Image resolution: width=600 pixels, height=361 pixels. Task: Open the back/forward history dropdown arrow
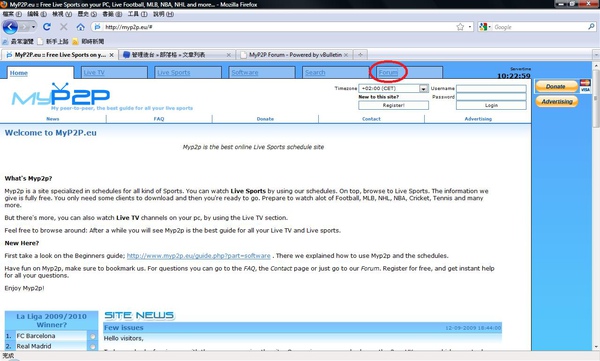click(x=33, y=27)
